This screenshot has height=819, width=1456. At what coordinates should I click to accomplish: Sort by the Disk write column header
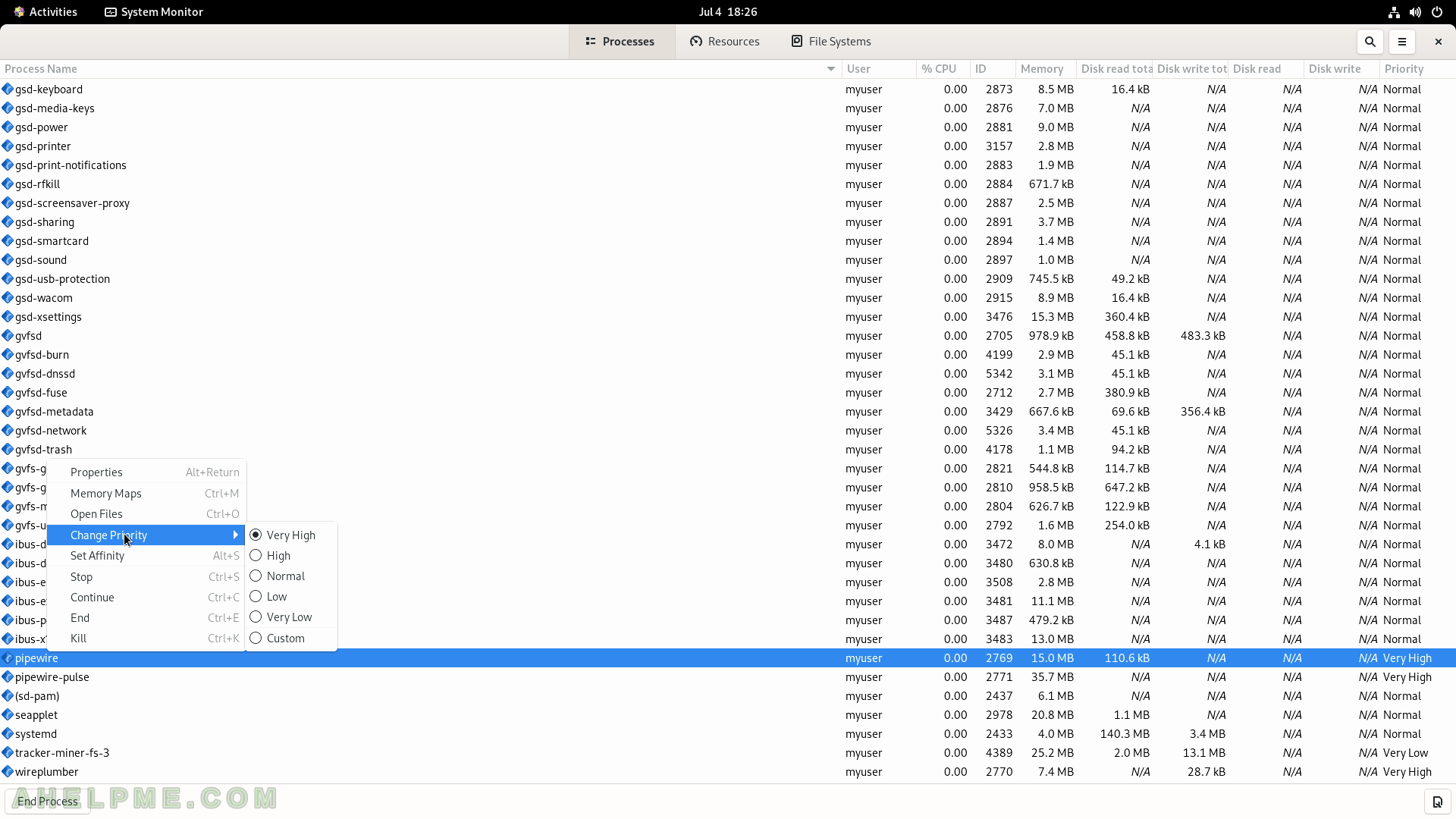click(x=1341, y=69)
